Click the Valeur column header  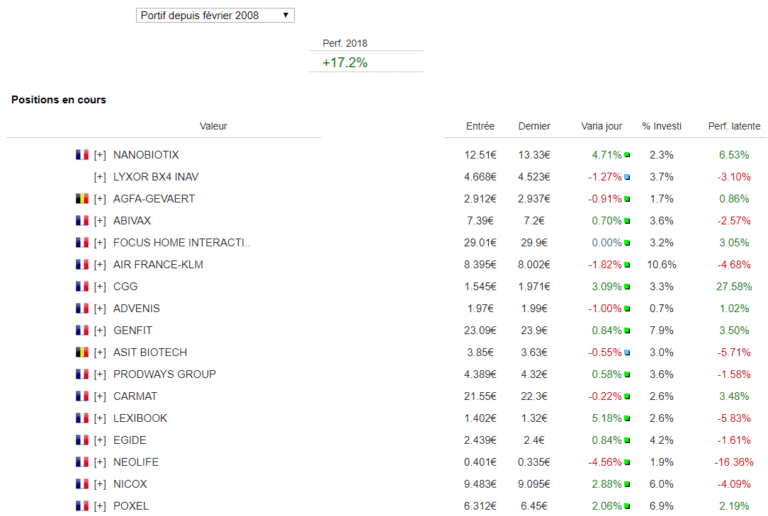(213, 126)
